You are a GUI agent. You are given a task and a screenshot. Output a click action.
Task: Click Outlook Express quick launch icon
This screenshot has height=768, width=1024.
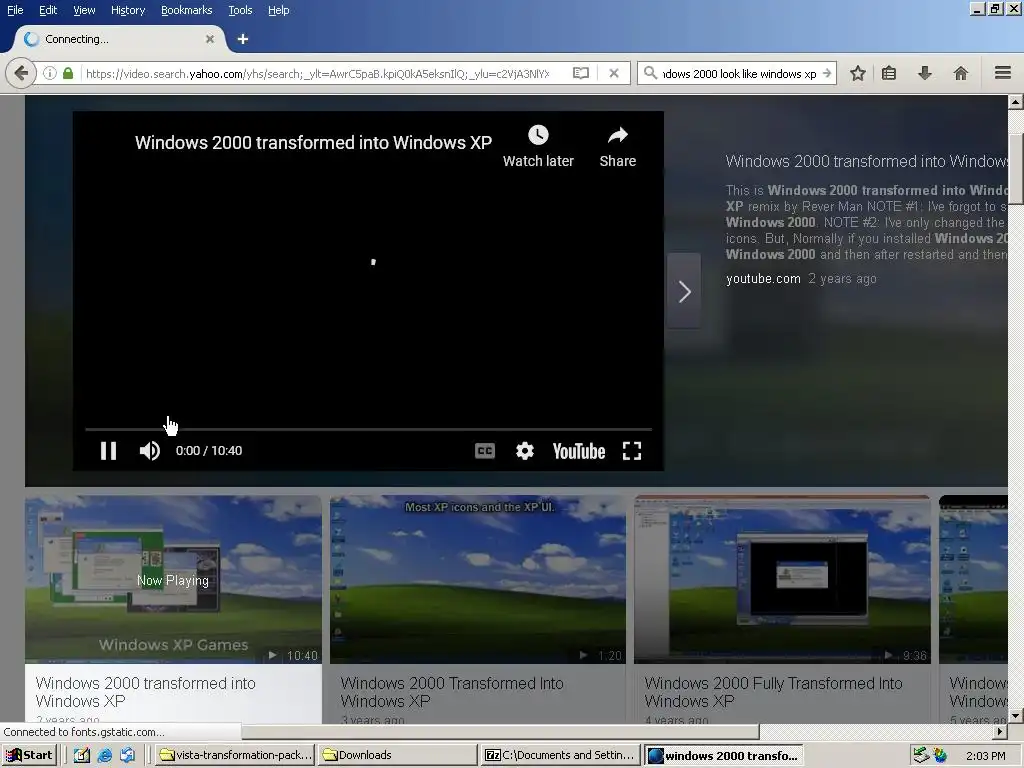[127, 756]
